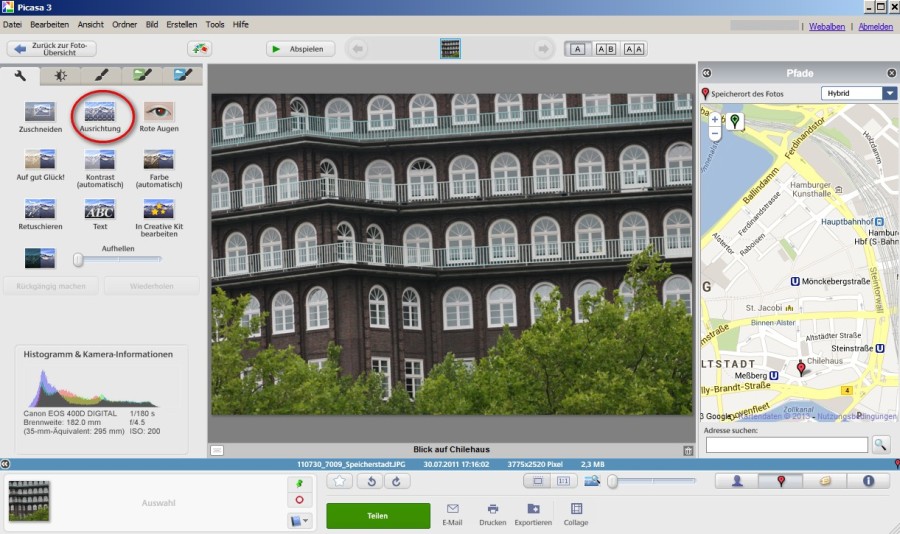Open the Bearbeiten menu

pyautogui.click(x=50, y=24)
